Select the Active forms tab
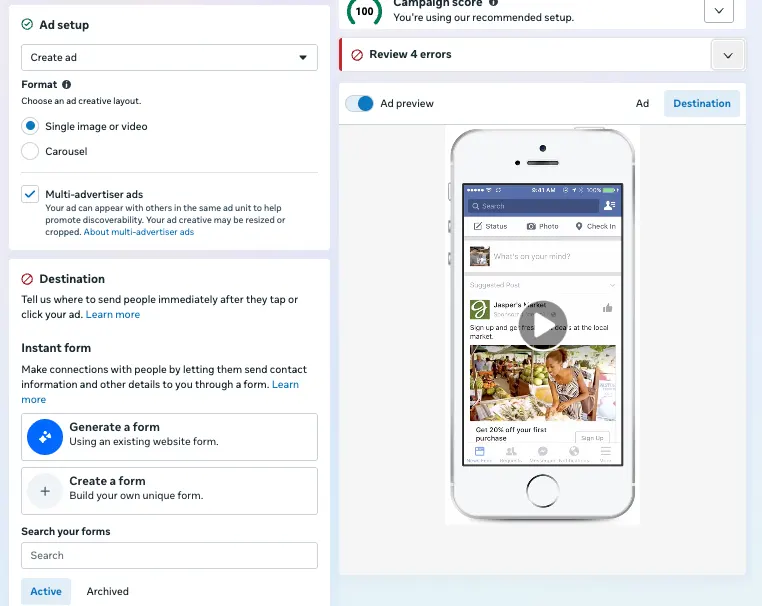762x606 pixels. [x=46, y=591]
